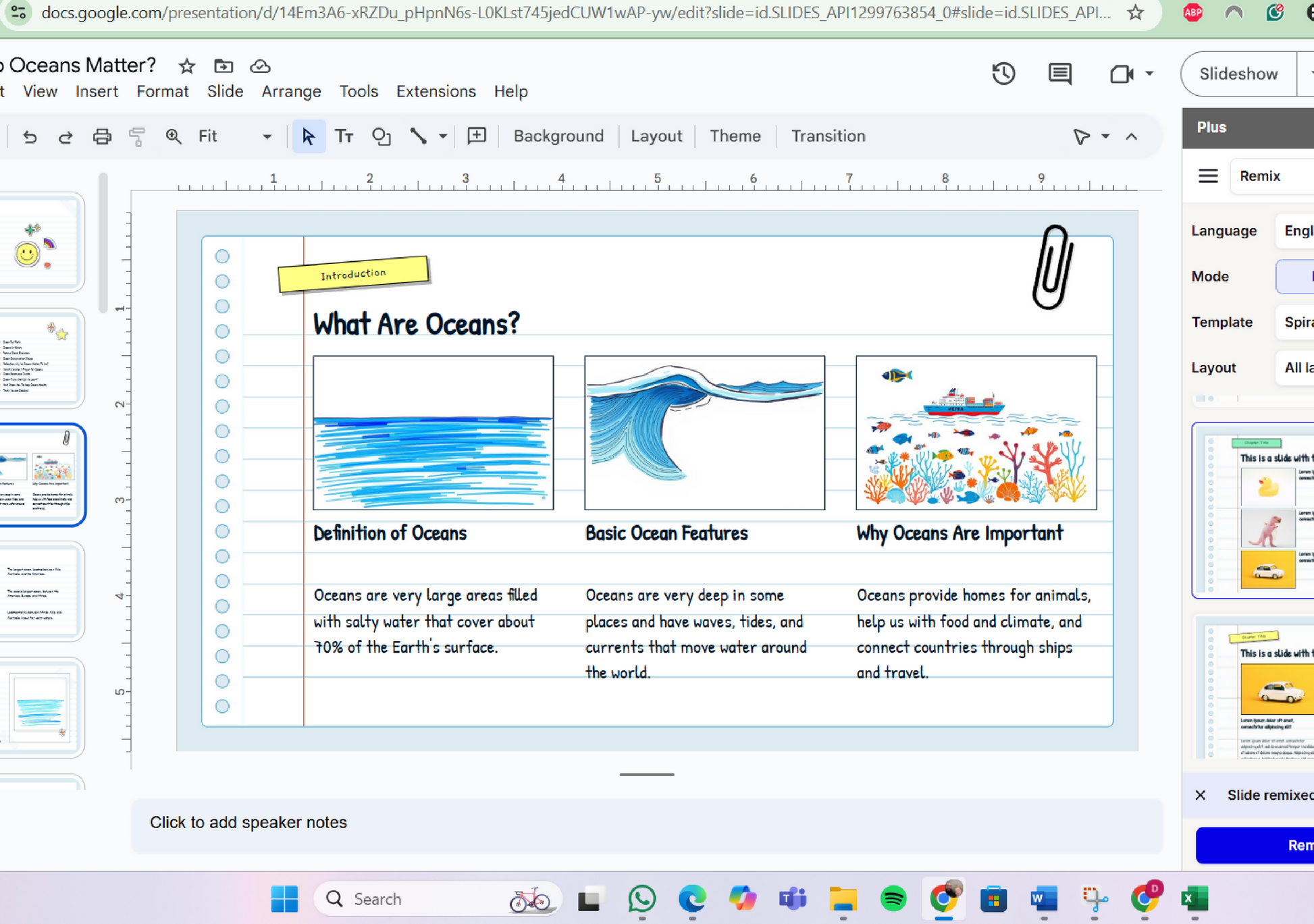Click the Slideshow button

point(1238,74)
